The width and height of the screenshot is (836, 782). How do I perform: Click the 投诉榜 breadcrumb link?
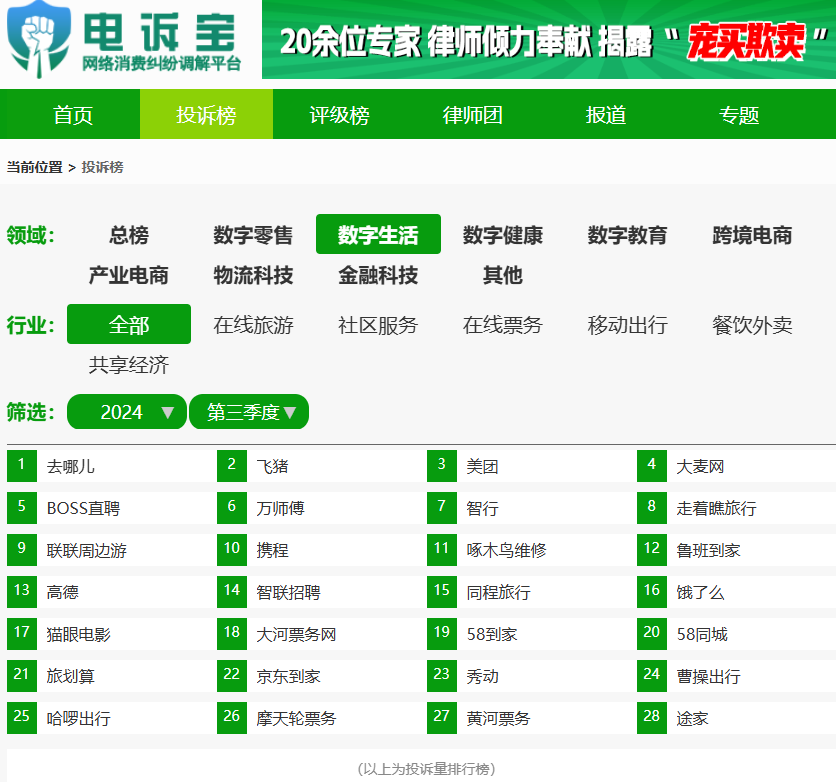tap(102, 167)
